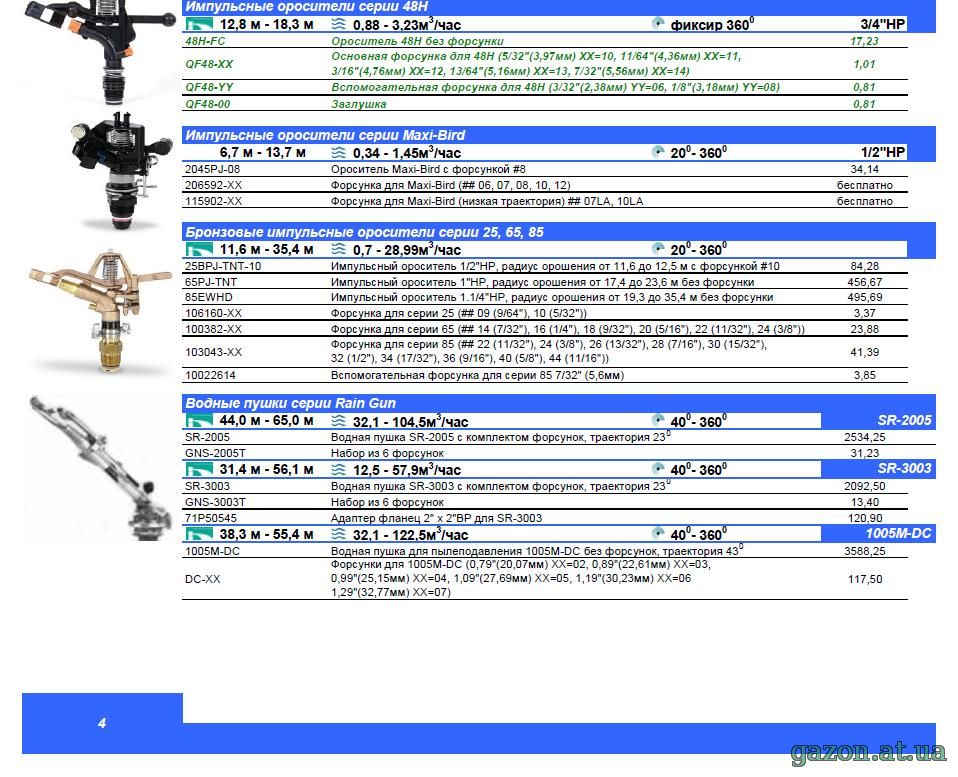The width and height of the screenshot is (958, 777).
Task: Click the product code 106160-XX
Action: (x=213, y=313)
